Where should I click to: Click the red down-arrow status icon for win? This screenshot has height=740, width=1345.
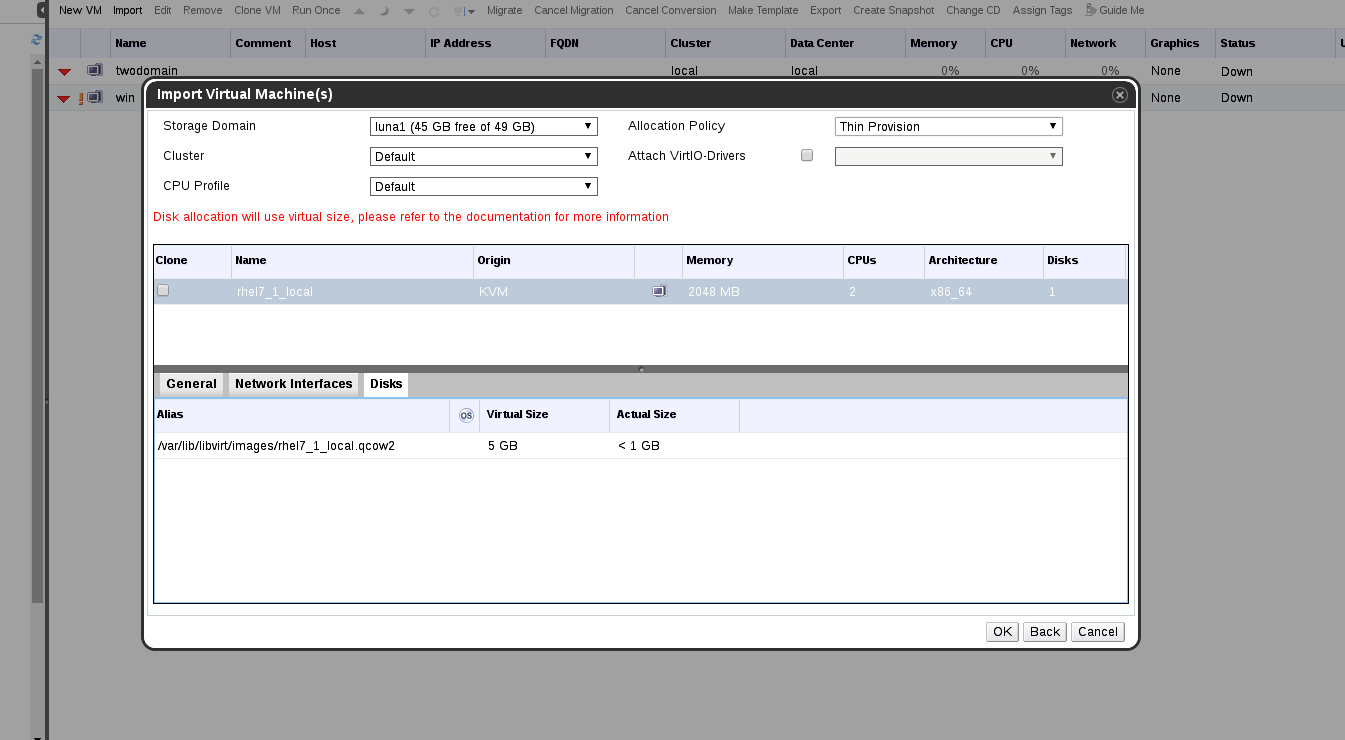point(64,98)
